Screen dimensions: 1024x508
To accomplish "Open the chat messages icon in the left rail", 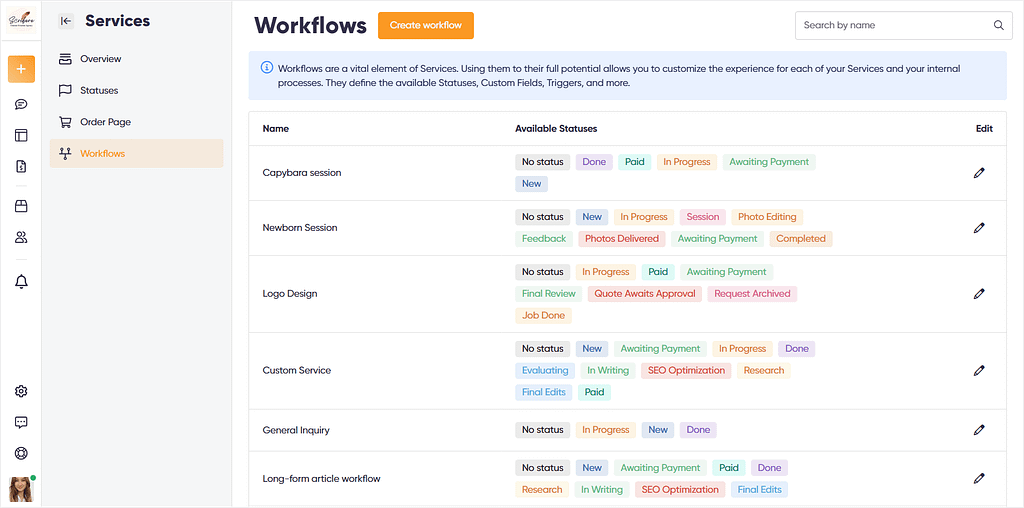I will [x=21, y=104].
